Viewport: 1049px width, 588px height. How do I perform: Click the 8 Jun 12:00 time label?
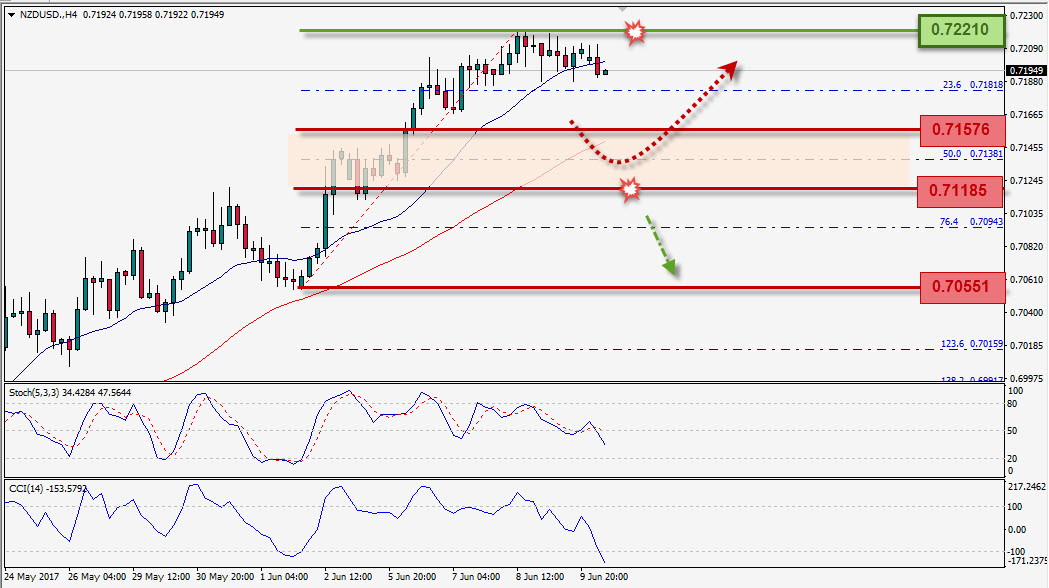pos(540,577)
